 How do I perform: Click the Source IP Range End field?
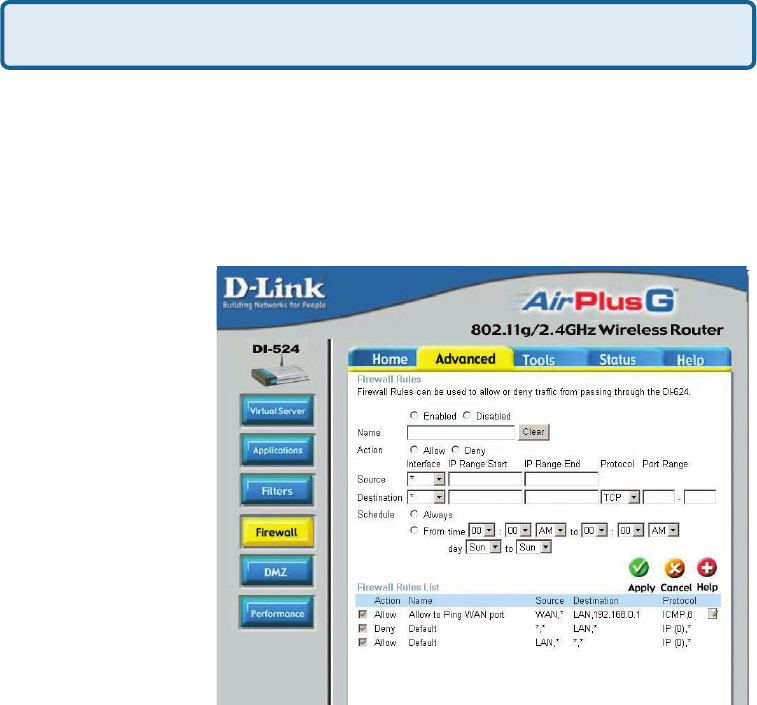pyautogui.click(x=561, y=479)
